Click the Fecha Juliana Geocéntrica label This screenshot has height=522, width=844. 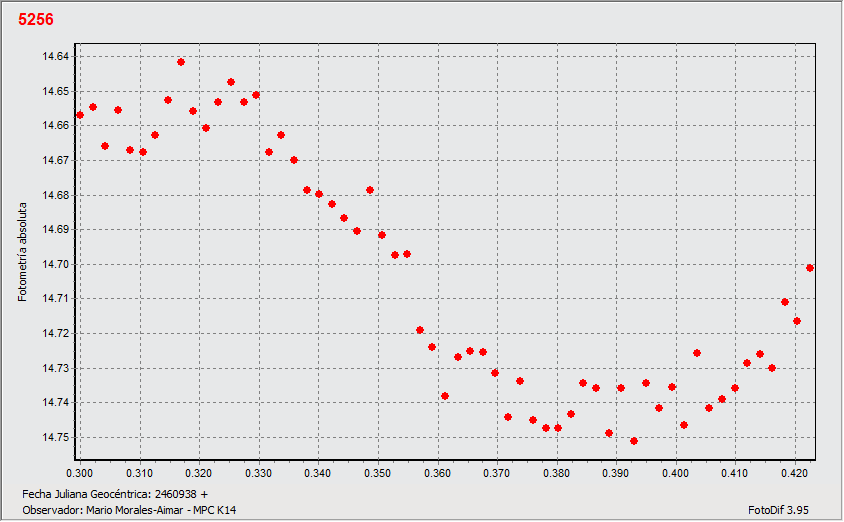click(115, 494)
